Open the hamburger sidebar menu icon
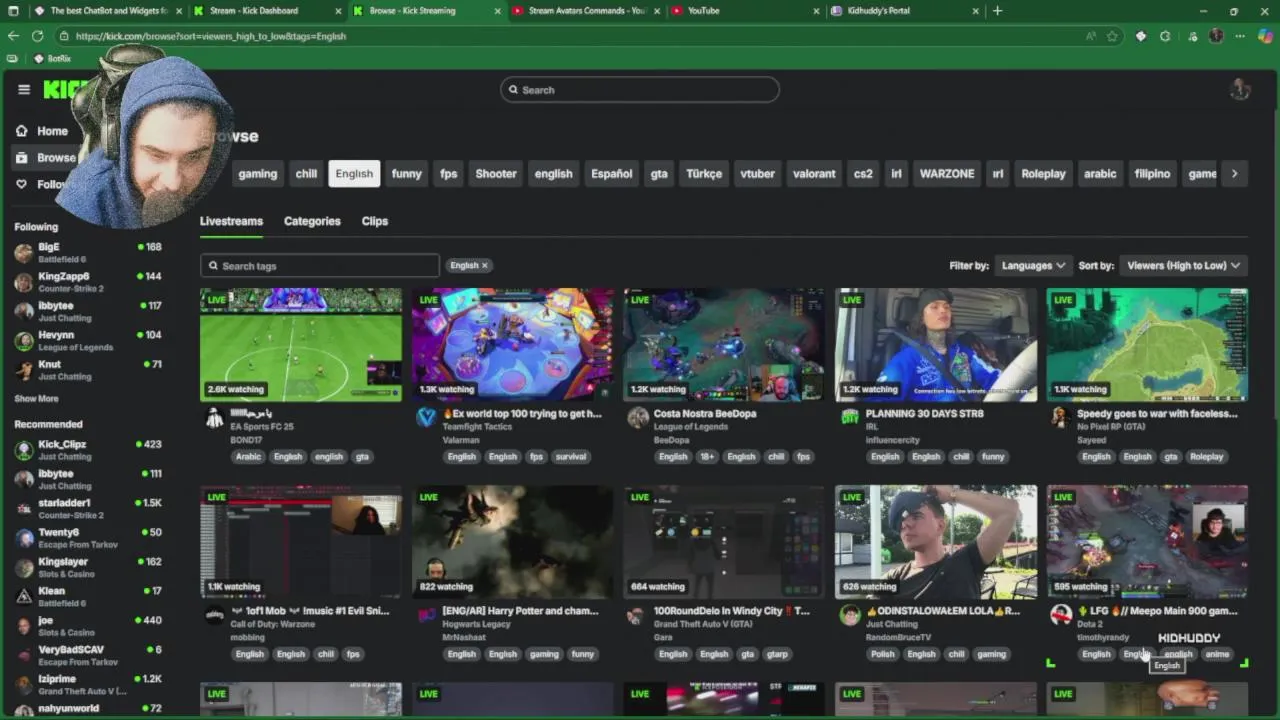 (x=24, y=89)
